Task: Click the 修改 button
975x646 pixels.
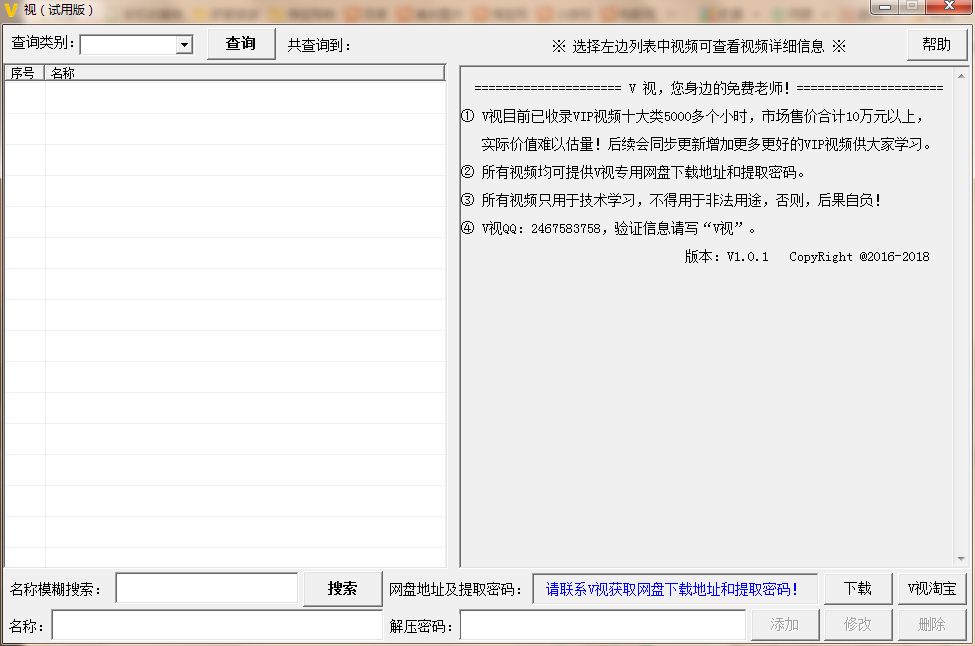Action: click(x=858, y=624)
